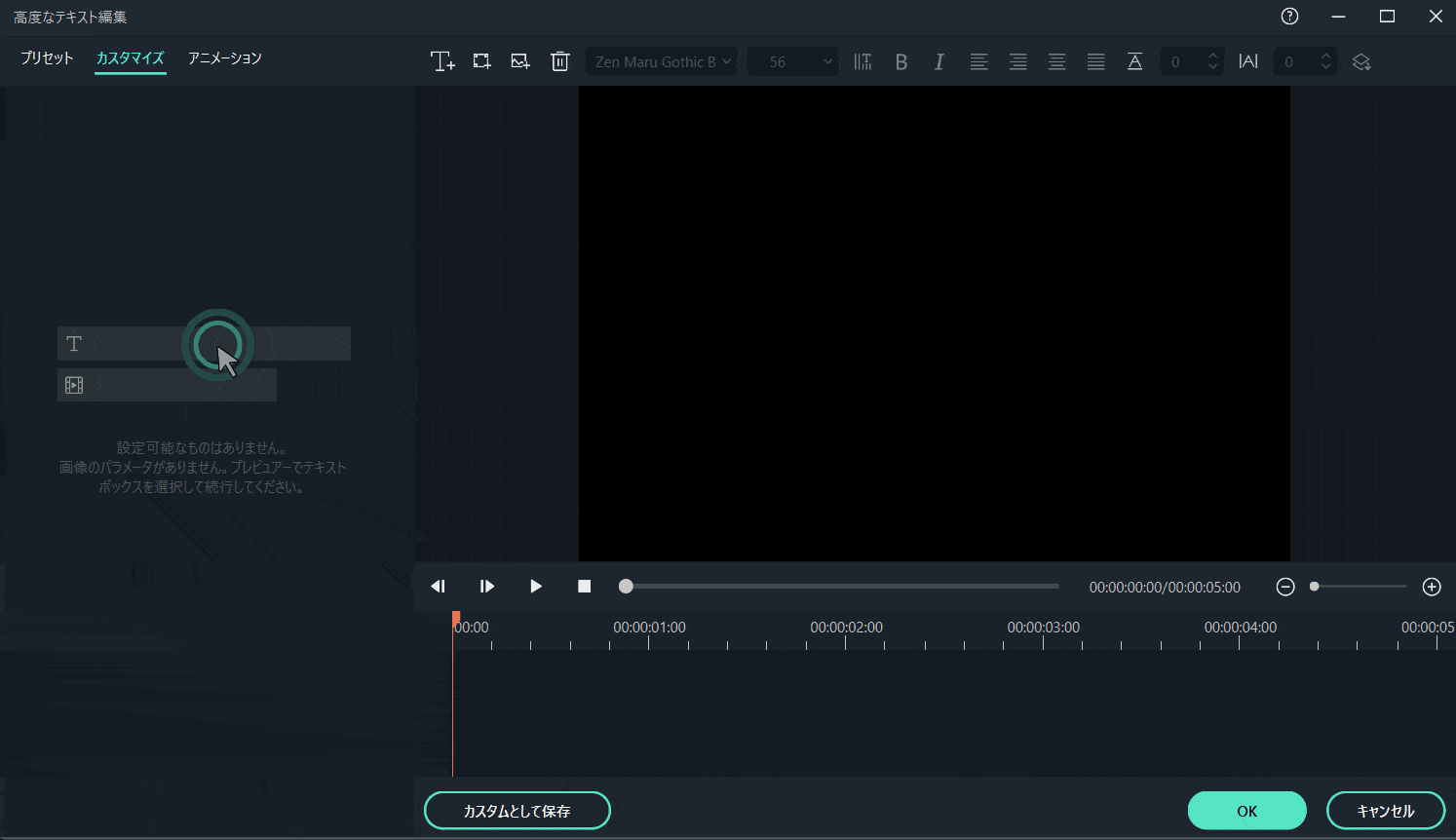Switch to the アニメーション tab
This screenshot has width=1456, height=840.
coord(224,58)
